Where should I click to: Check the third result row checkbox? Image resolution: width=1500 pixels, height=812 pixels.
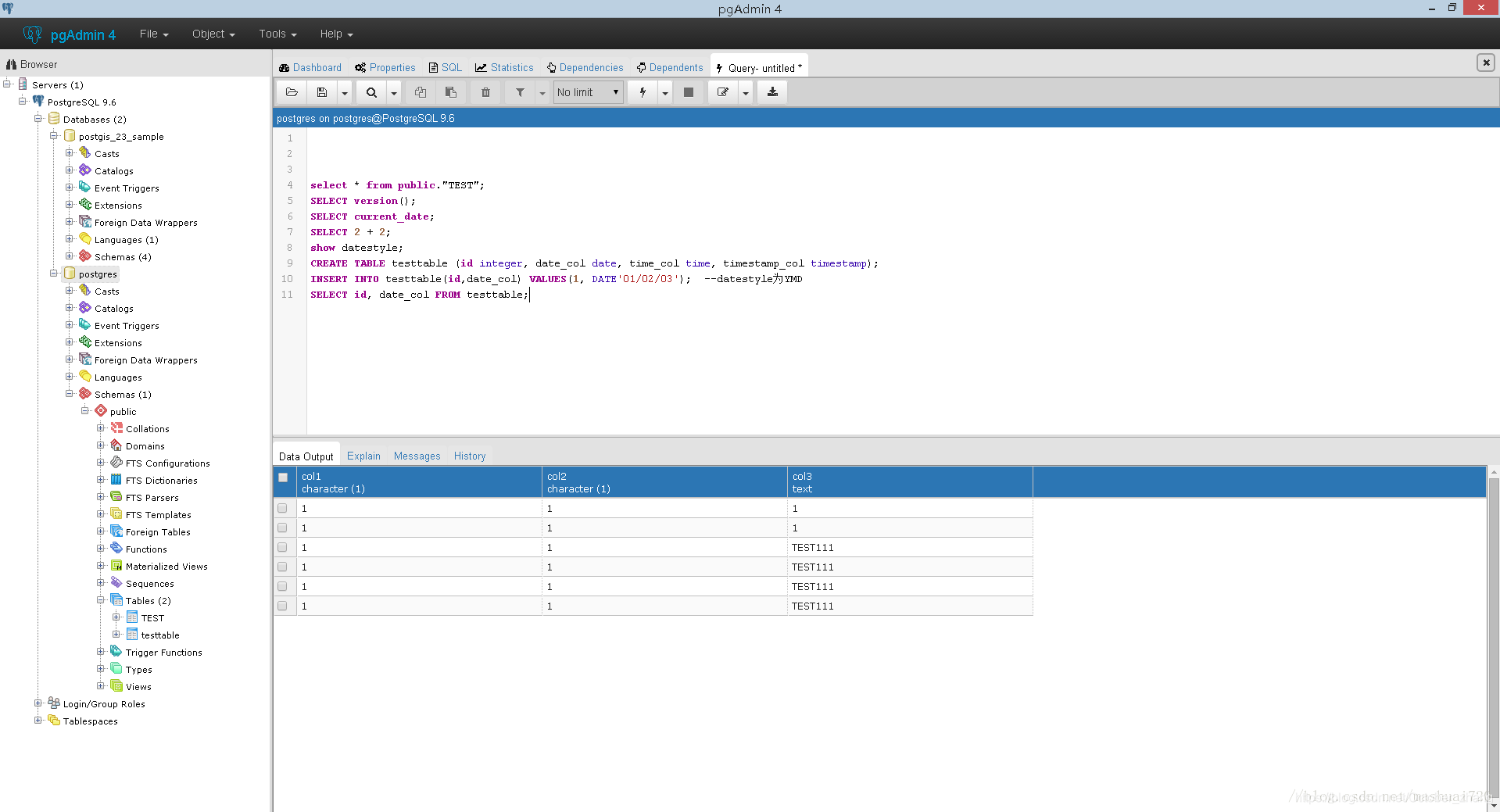pyautogui.click(x=282, y=547)
